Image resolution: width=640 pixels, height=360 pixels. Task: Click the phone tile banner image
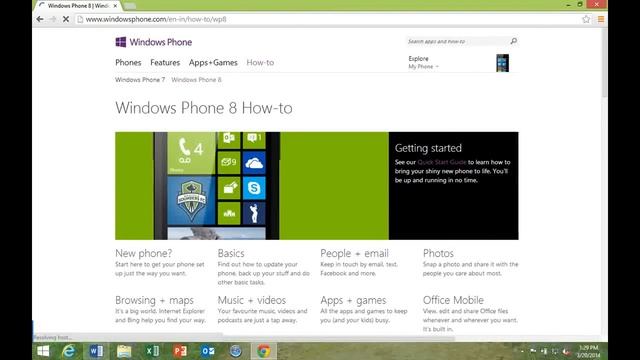click(252, 186)
